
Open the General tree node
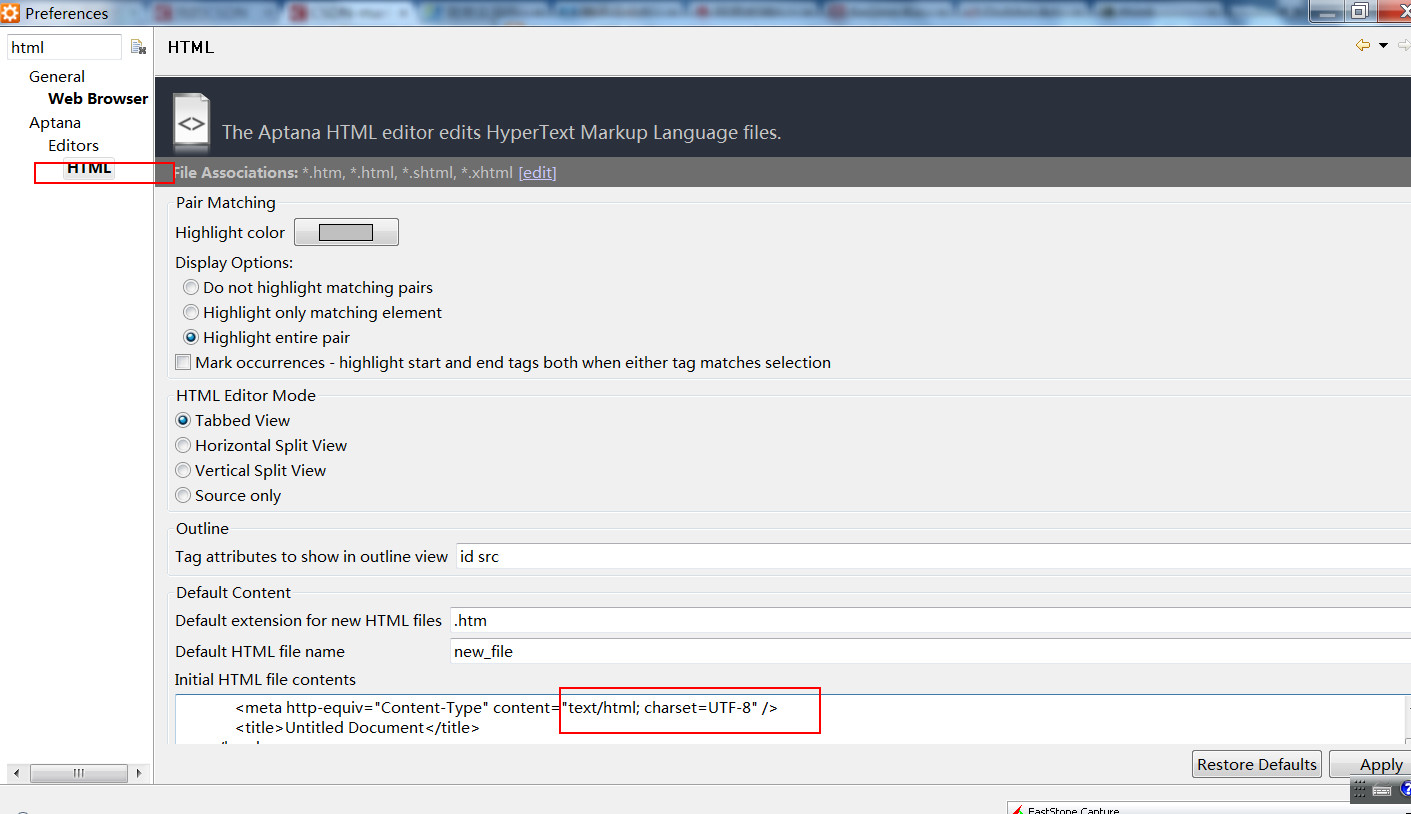point(57,76)
